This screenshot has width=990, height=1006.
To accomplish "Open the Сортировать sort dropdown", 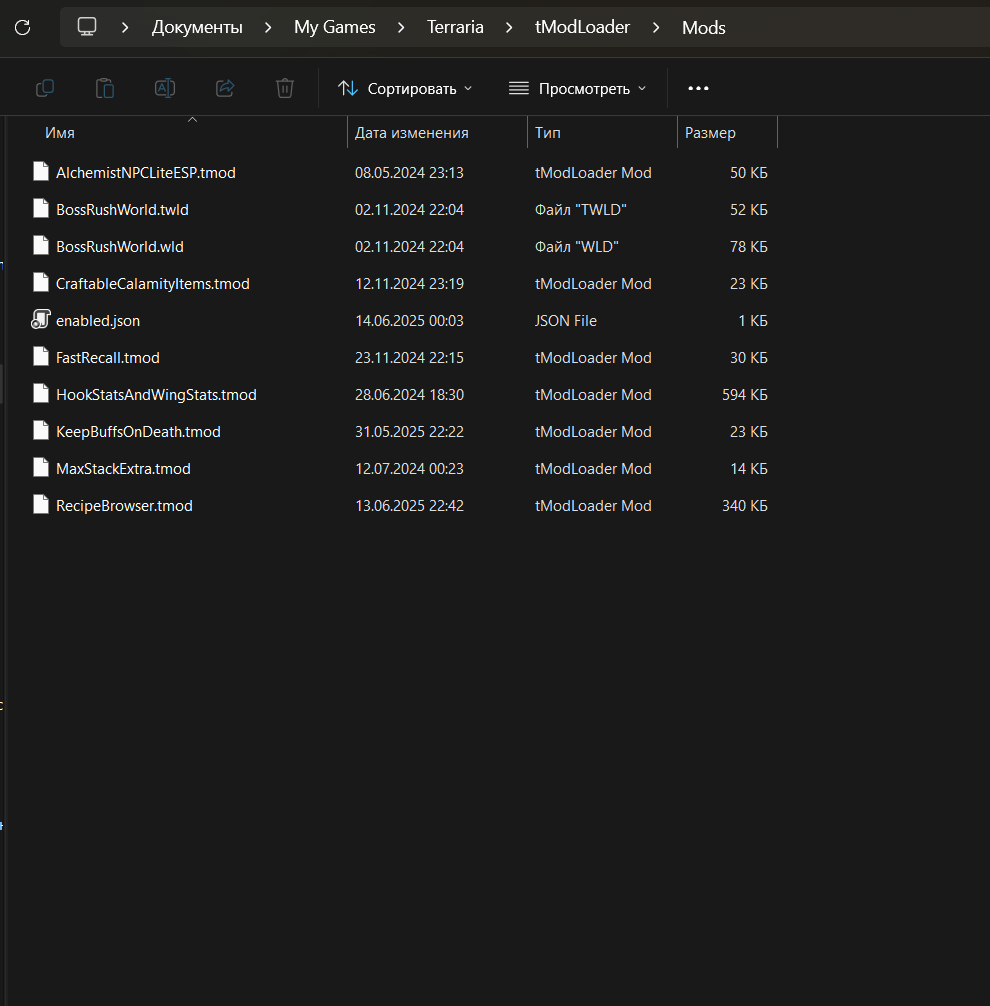I will (405, 88).
